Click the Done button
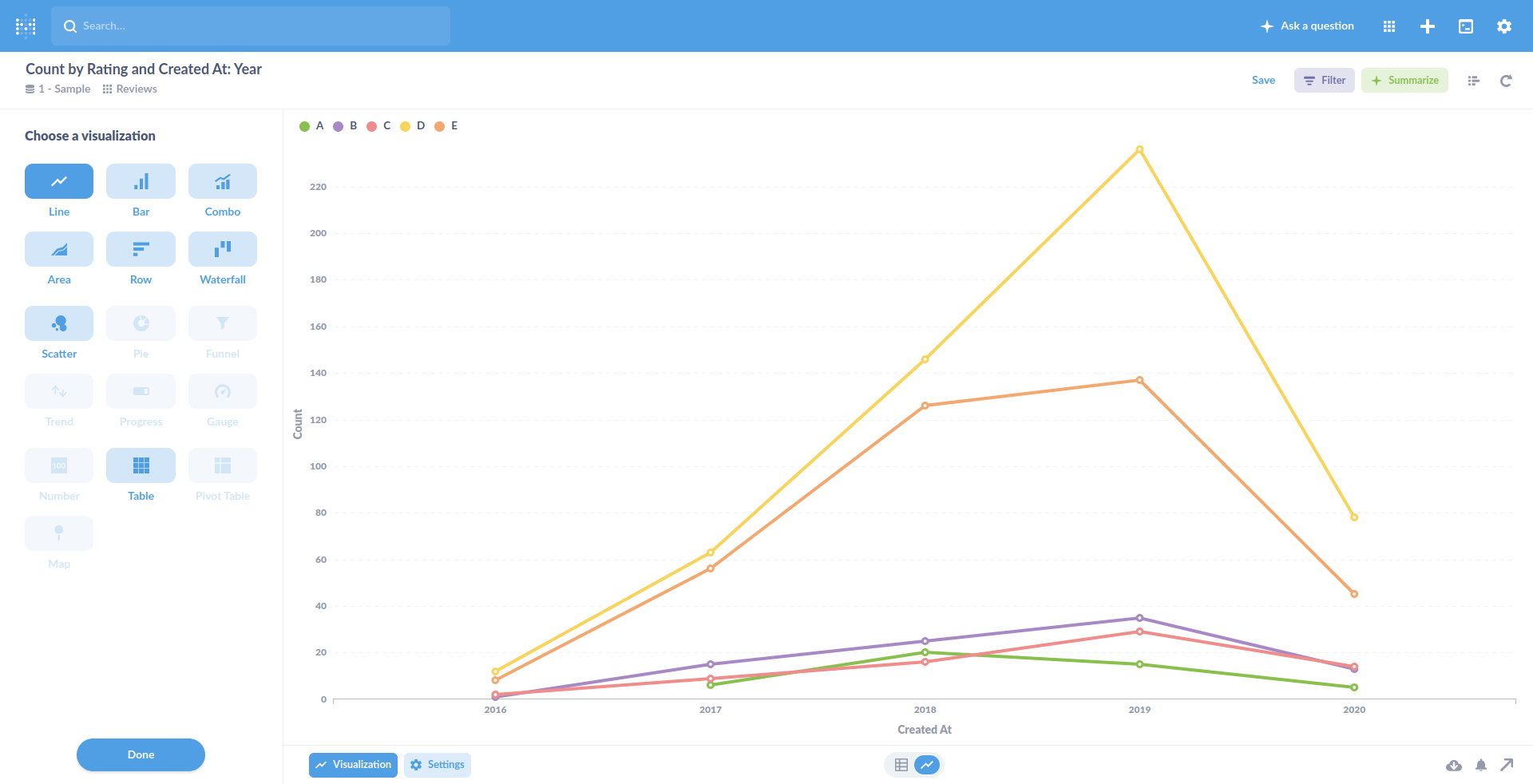 (x=141, y=754)
